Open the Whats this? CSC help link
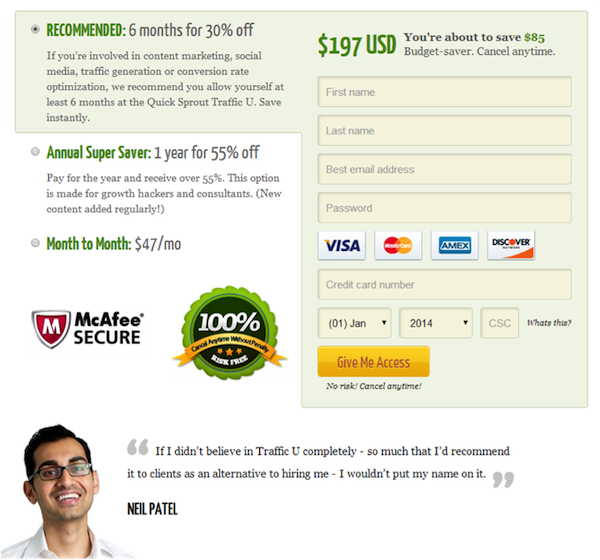The height and width of the screenshot is (560, 600). pos(549,323)
